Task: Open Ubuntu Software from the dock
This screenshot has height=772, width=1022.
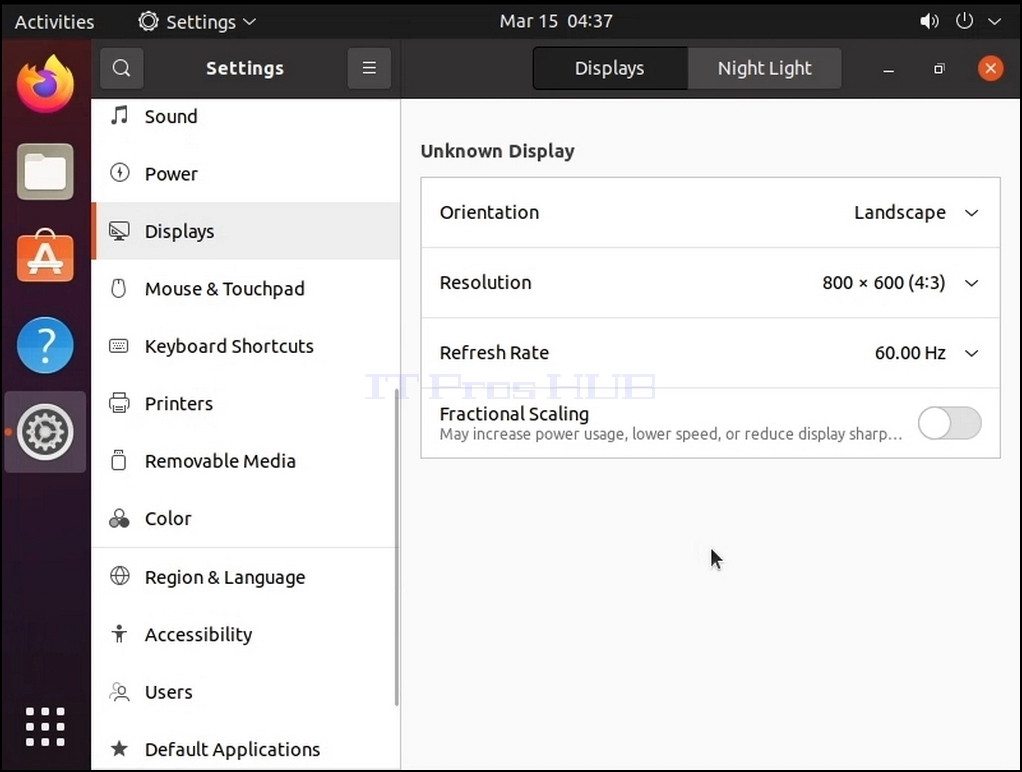Action: click(x=45, y=256)
